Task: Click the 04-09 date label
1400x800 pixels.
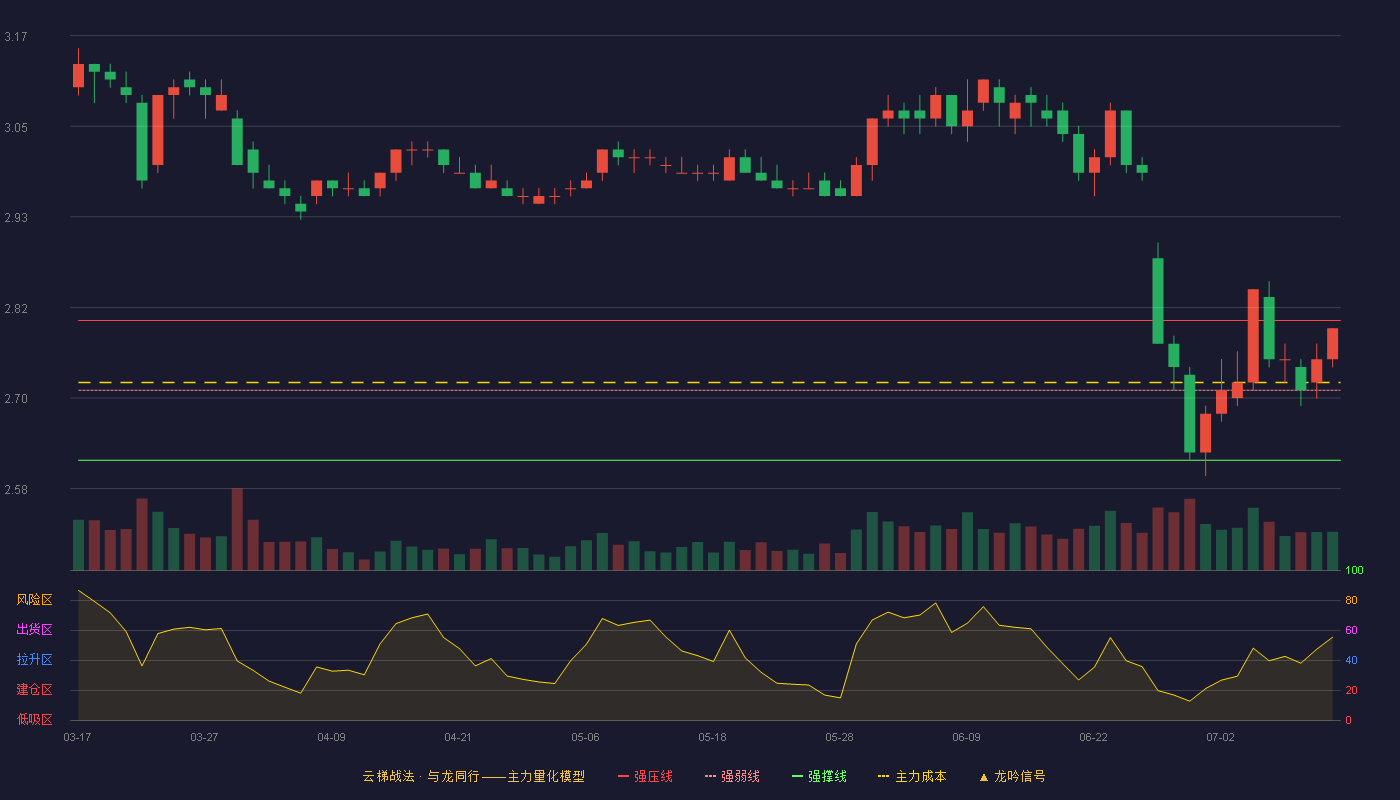Action: (x=331, y=737)
